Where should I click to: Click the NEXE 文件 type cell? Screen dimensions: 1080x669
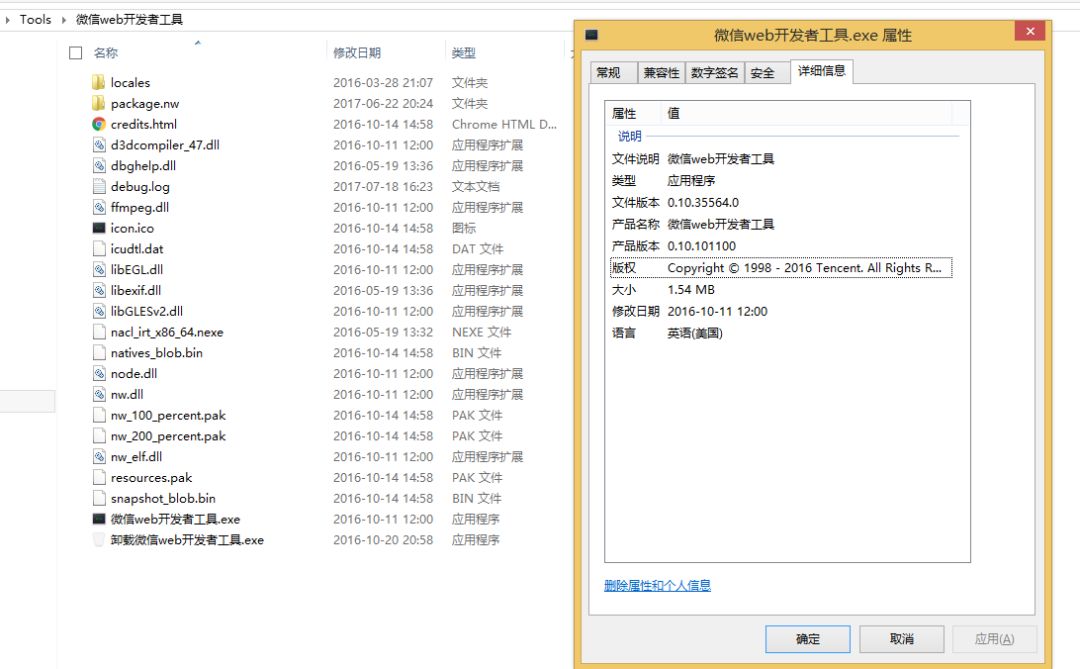(x=481, y=332)
